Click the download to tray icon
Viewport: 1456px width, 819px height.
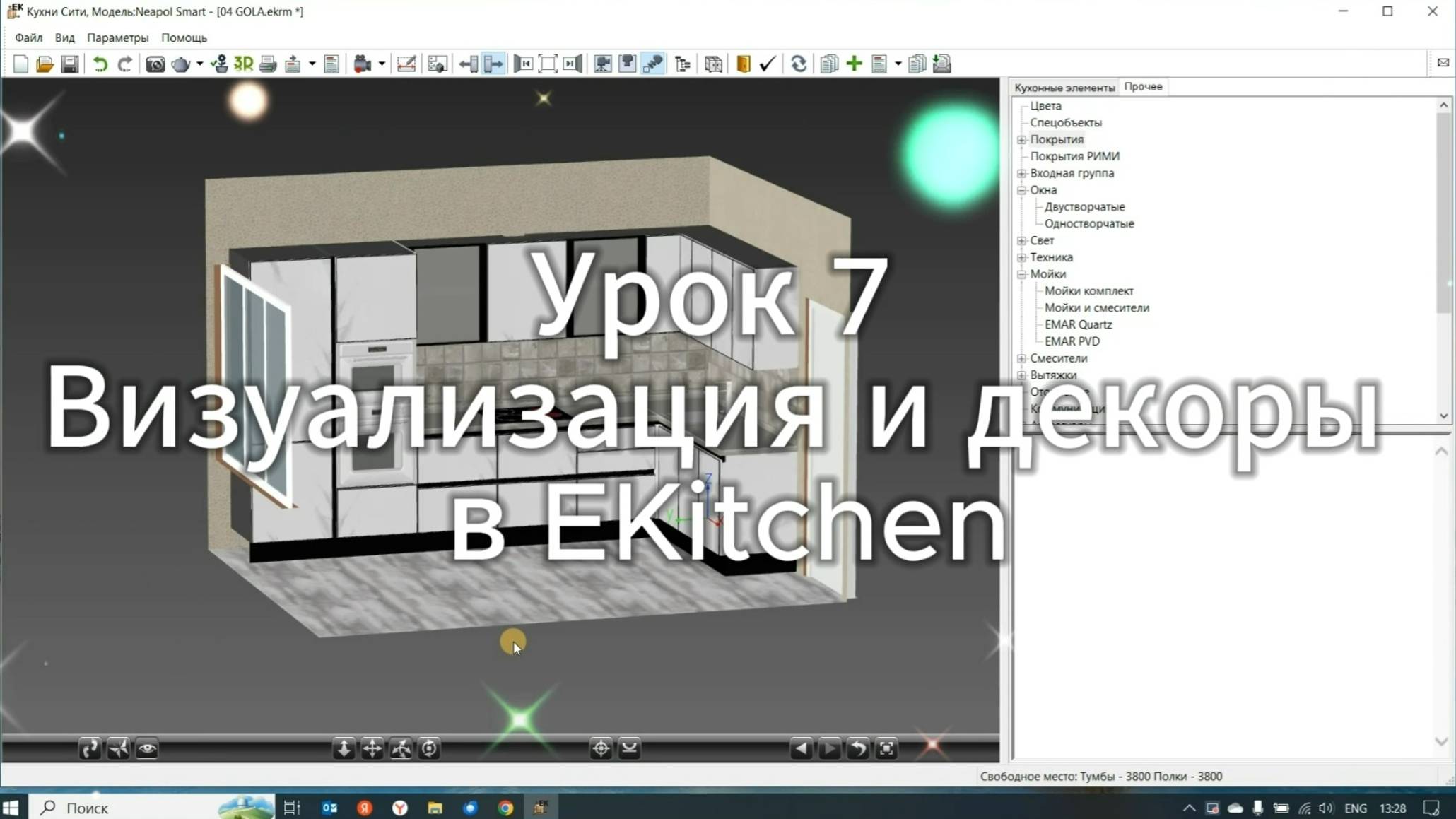pyautogui.click(x=942, y=64)
